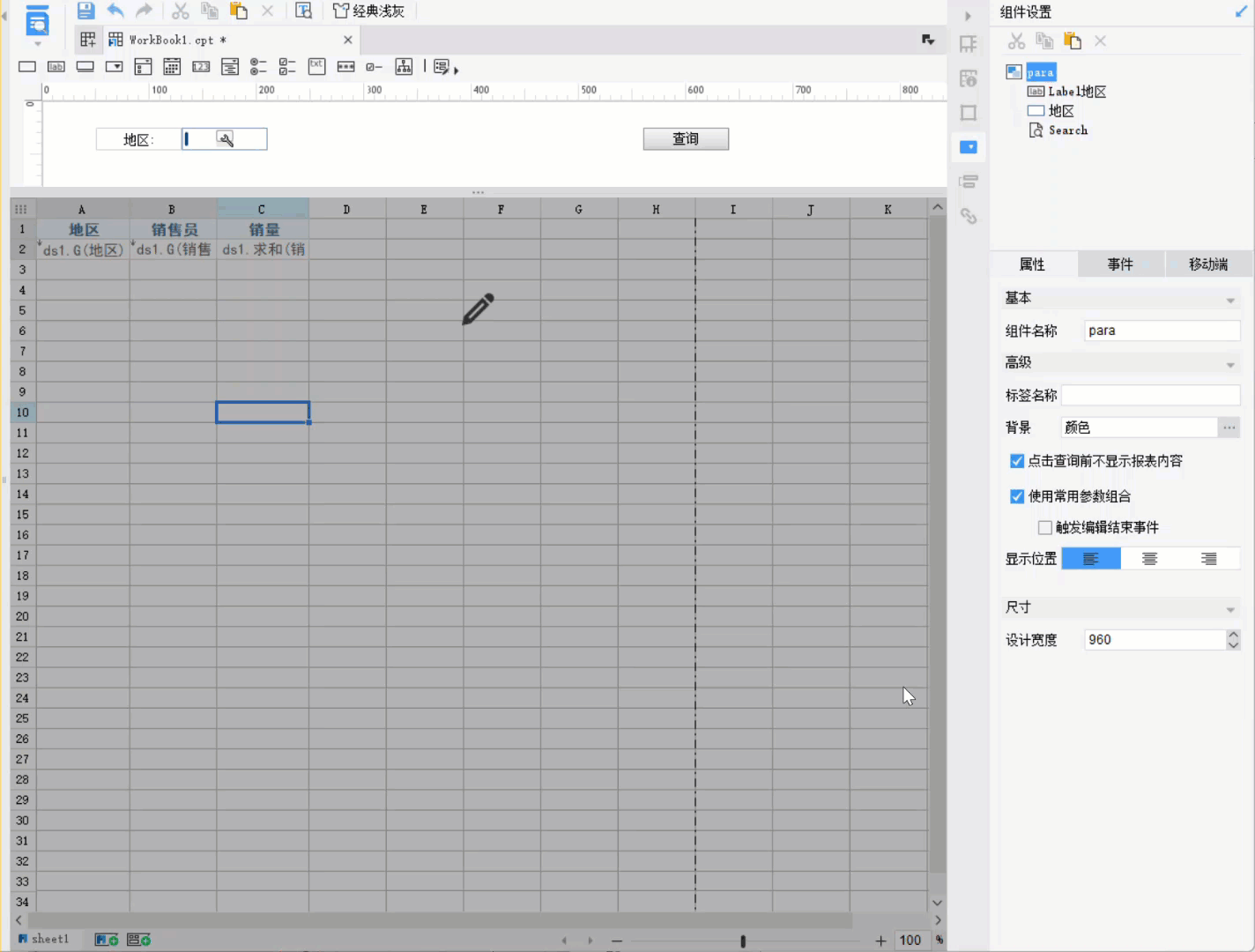Collapse the 基本 section
Screen dimensions: 1255x952
(1230, 301)
